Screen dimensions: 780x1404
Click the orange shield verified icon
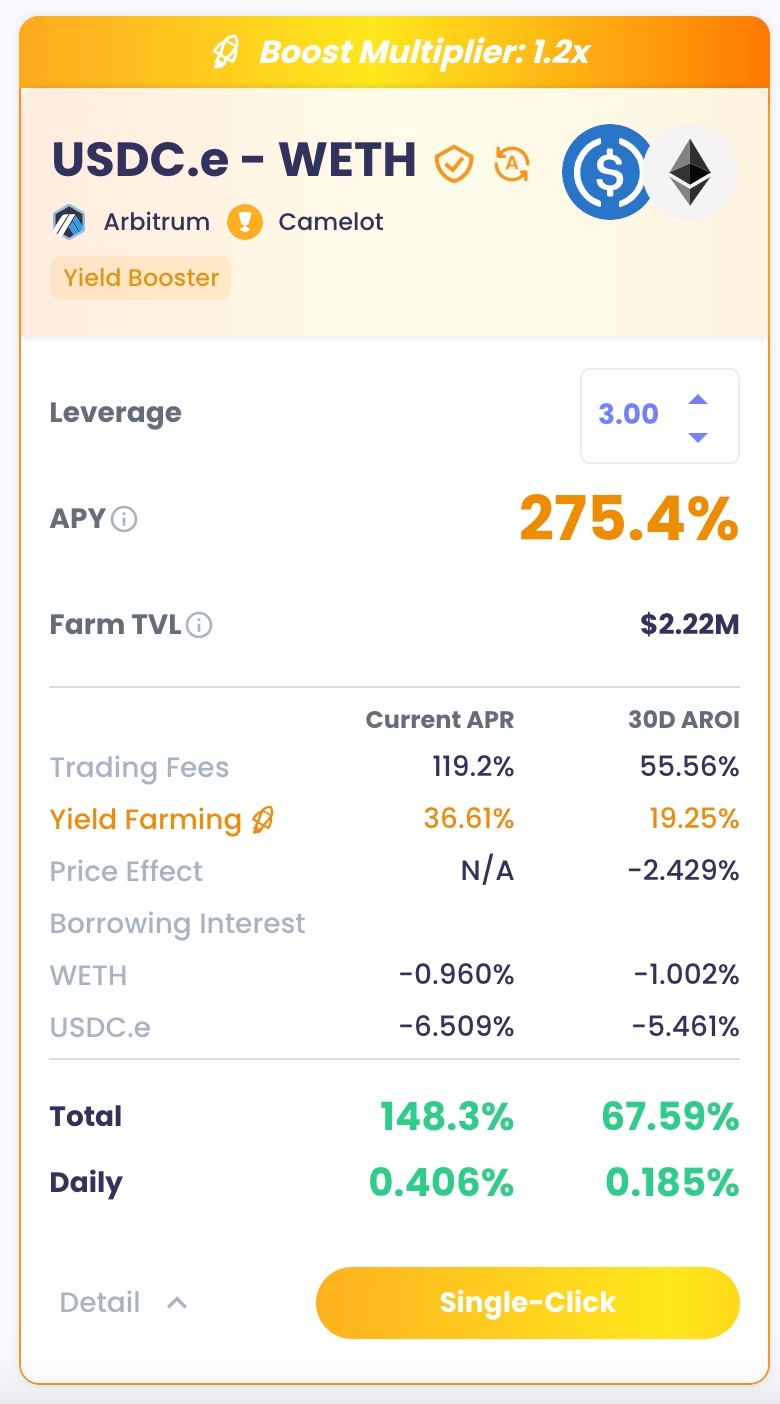pos(453,163)
